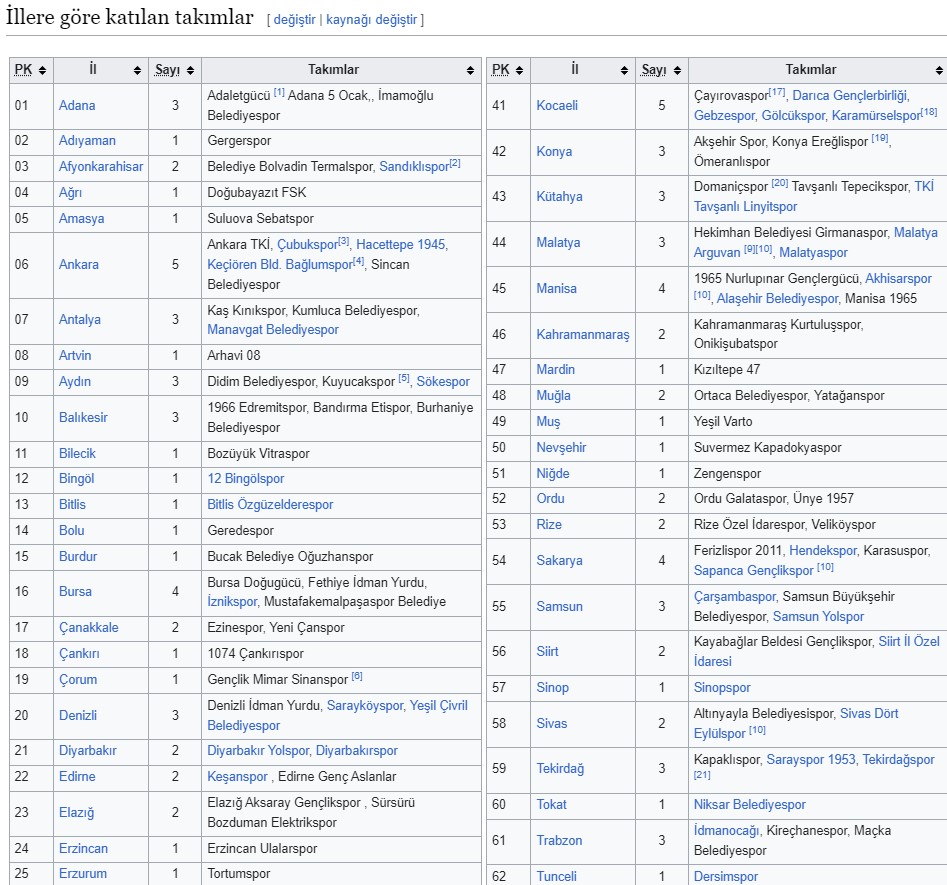Open the Tekirdağ province link
Viewport: 947px width, 885px height.
560,768
